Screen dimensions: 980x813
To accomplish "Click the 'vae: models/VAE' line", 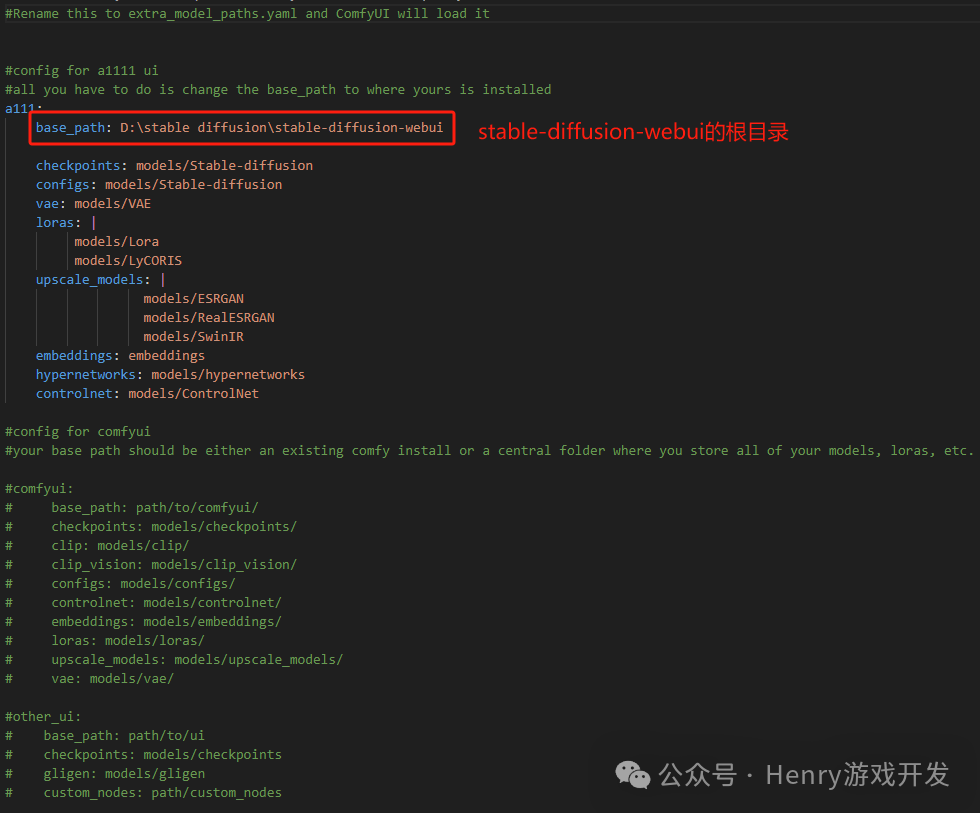I will point(93,204).
